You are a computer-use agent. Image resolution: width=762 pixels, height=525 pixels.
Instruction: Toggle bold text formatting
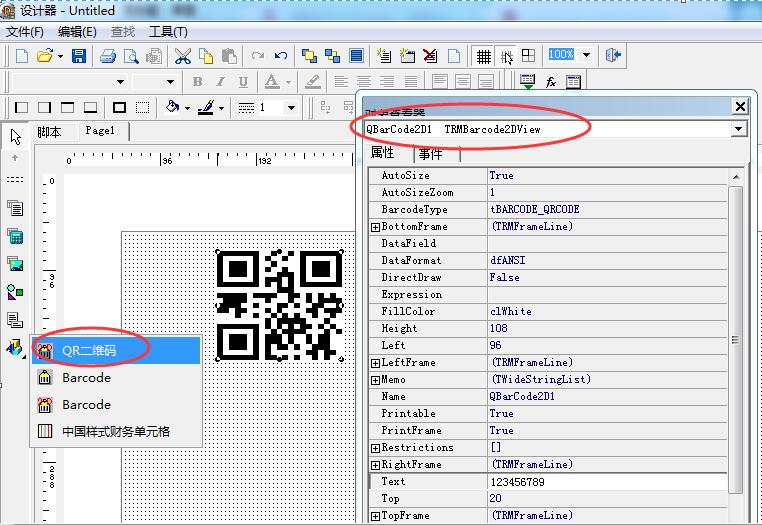197,82
